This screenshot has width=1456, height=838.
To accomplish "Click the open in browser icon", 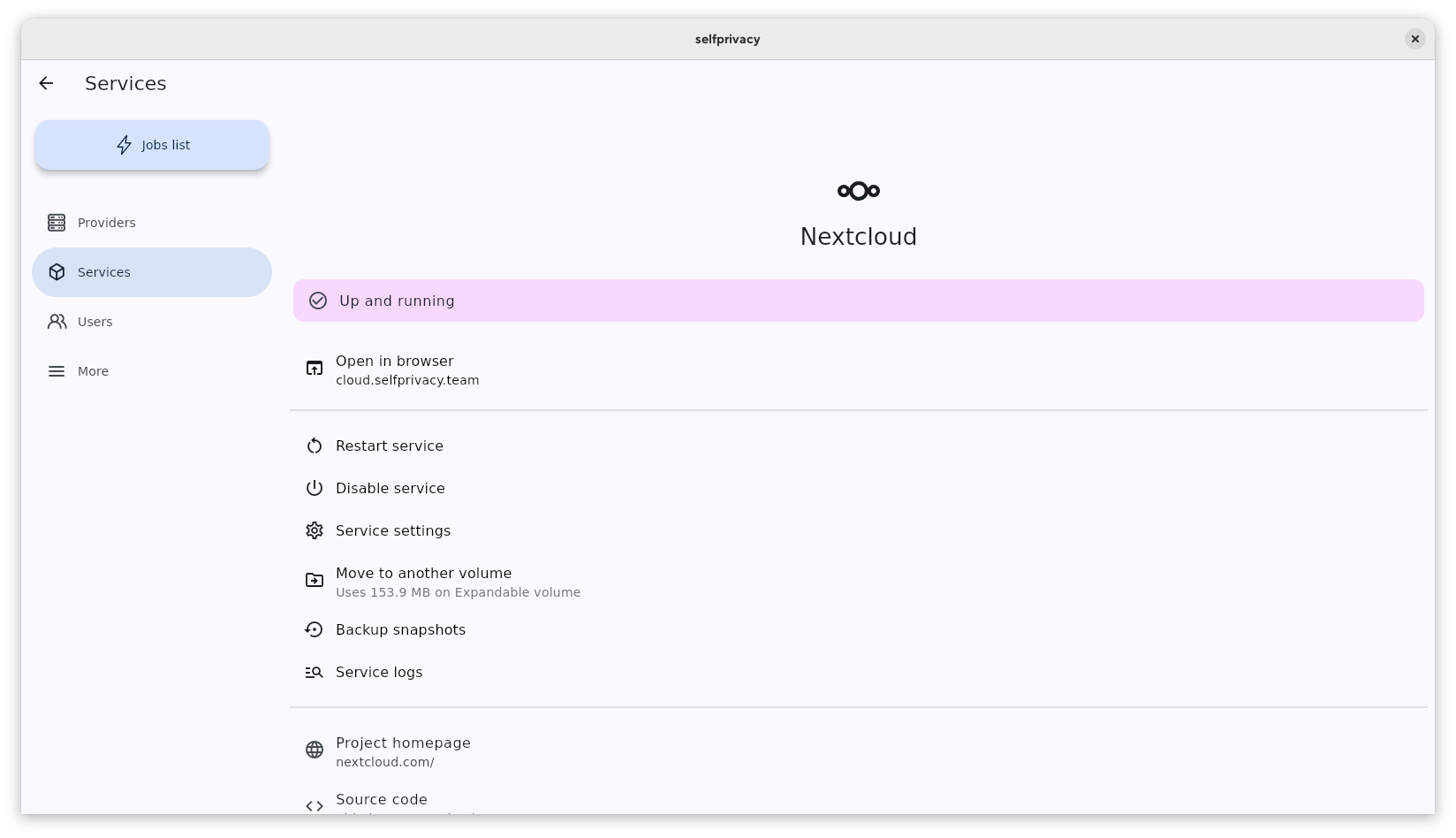I will pyautogui.click(x=315, y=368).
